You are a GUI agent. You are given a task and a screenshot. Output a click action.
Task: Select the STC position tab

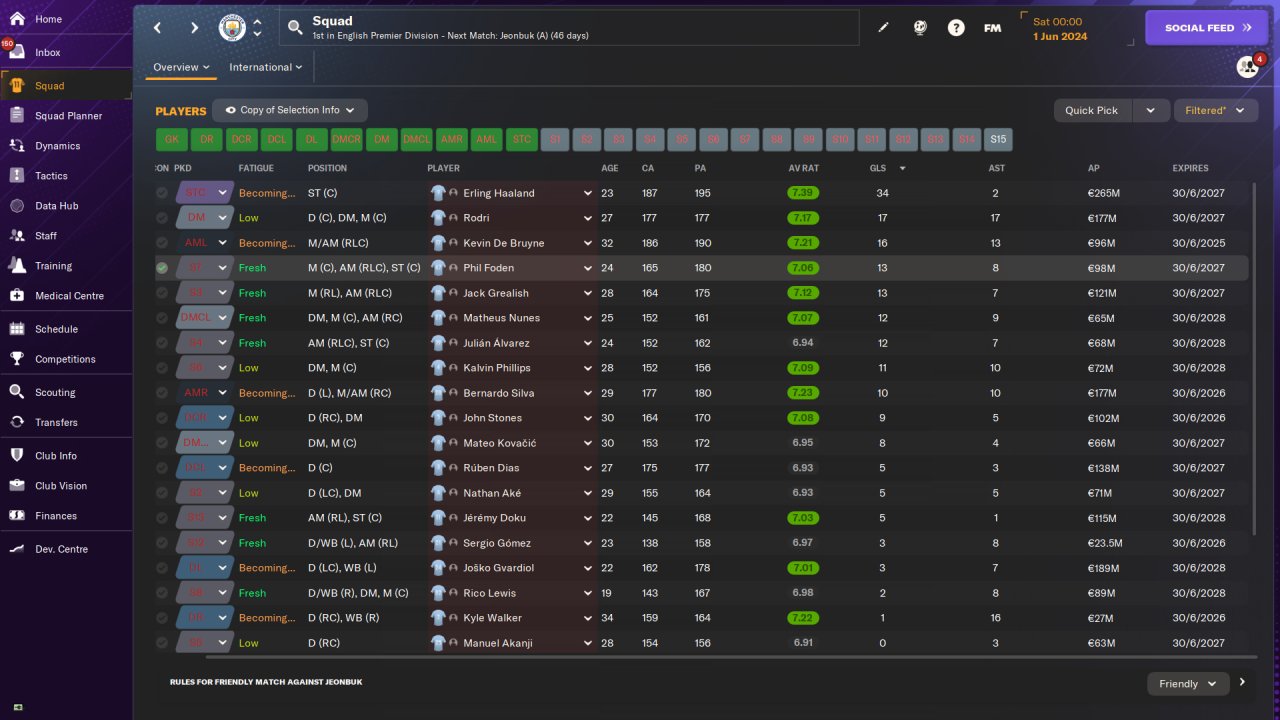coord(522,140)
